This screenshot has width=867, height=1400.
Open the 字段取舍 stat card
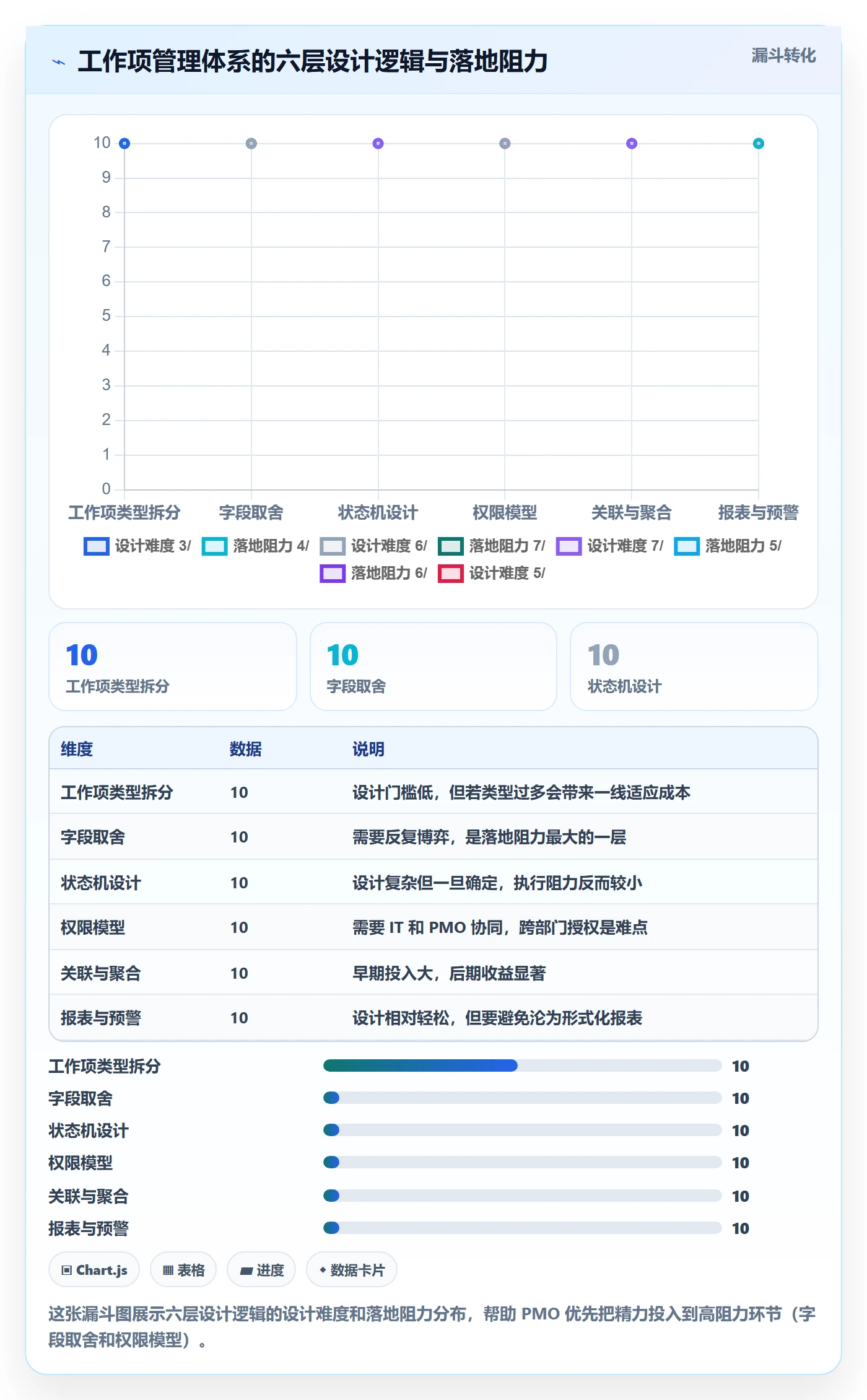coord(434,667)
